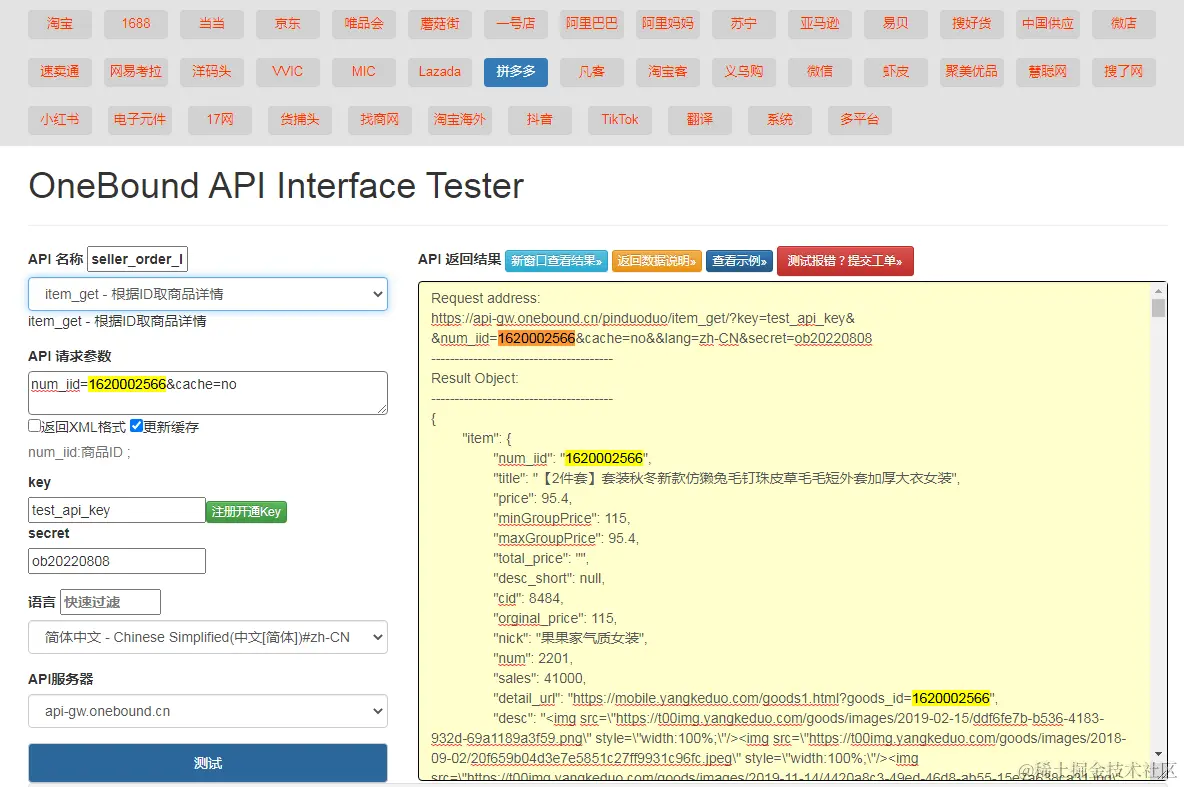This screenshot has width=1184, height=787.
Task: Select the 1688 platform tab
Action: (136, 24)
